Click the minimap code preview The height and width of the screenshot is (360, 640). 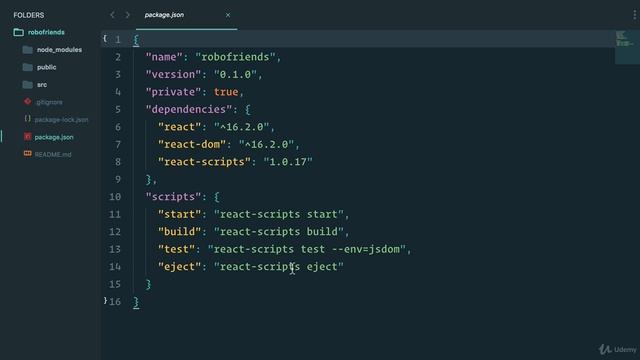coord(627,47)
